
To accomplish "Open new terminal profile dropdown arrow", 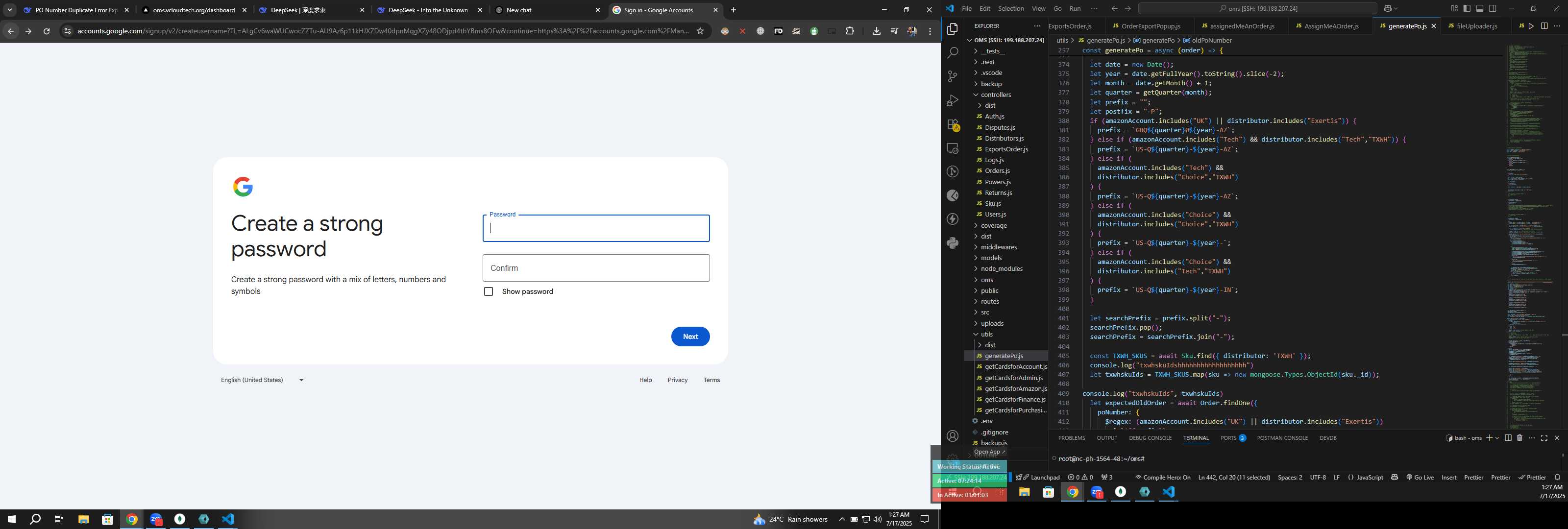I will (x=1497, y=438).
